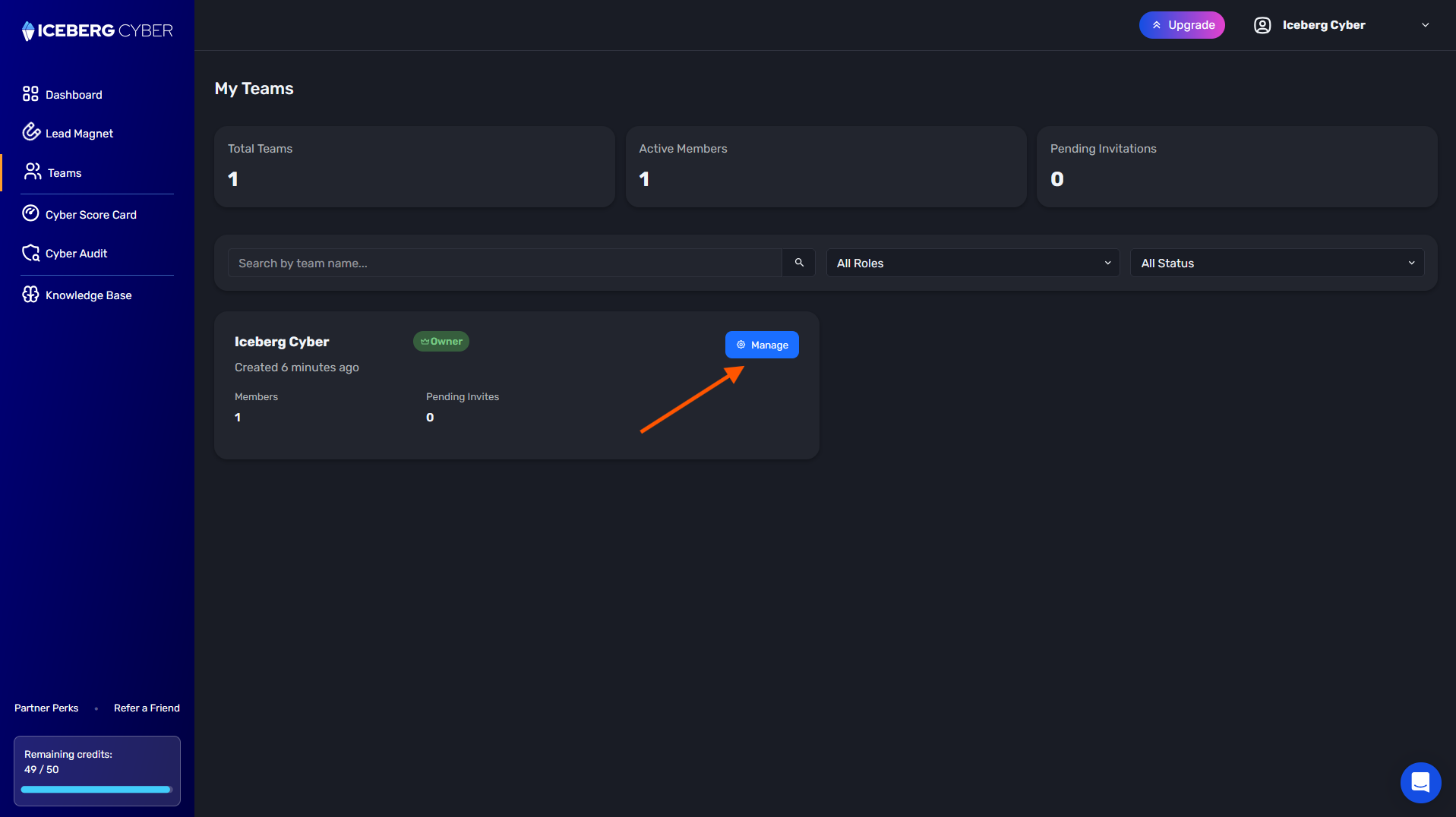
Task: Click the Upgrade arrows icon
Action: click(x=1157, y=25)
